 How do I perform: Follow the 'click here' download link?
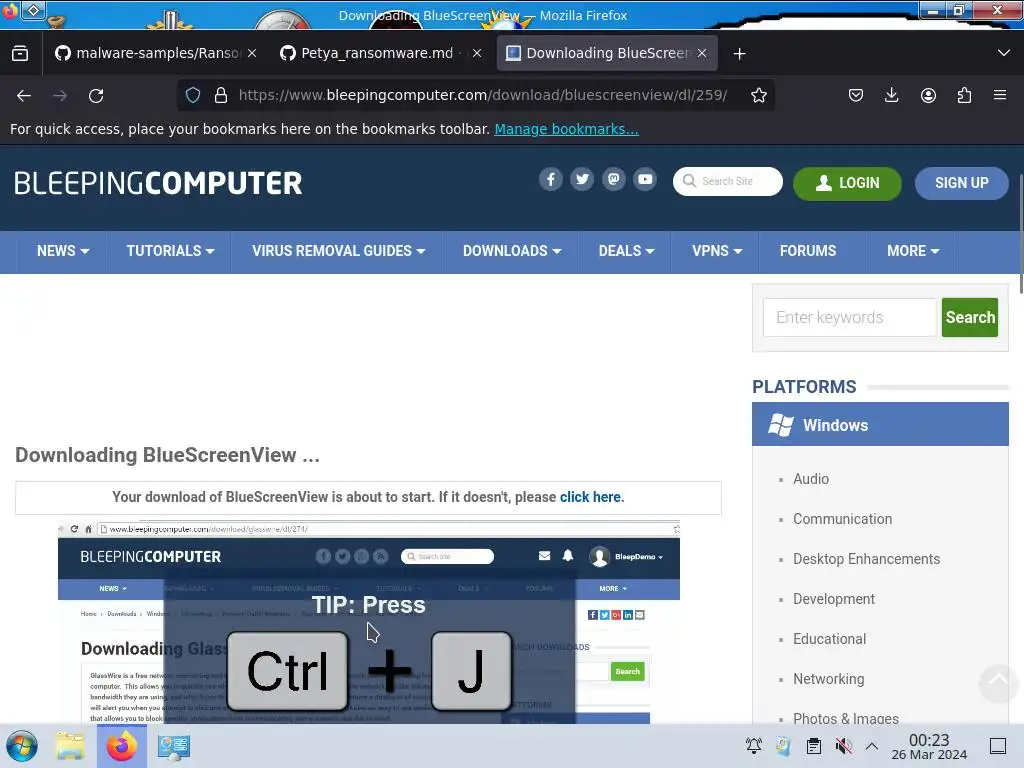[x=592, y=497]
